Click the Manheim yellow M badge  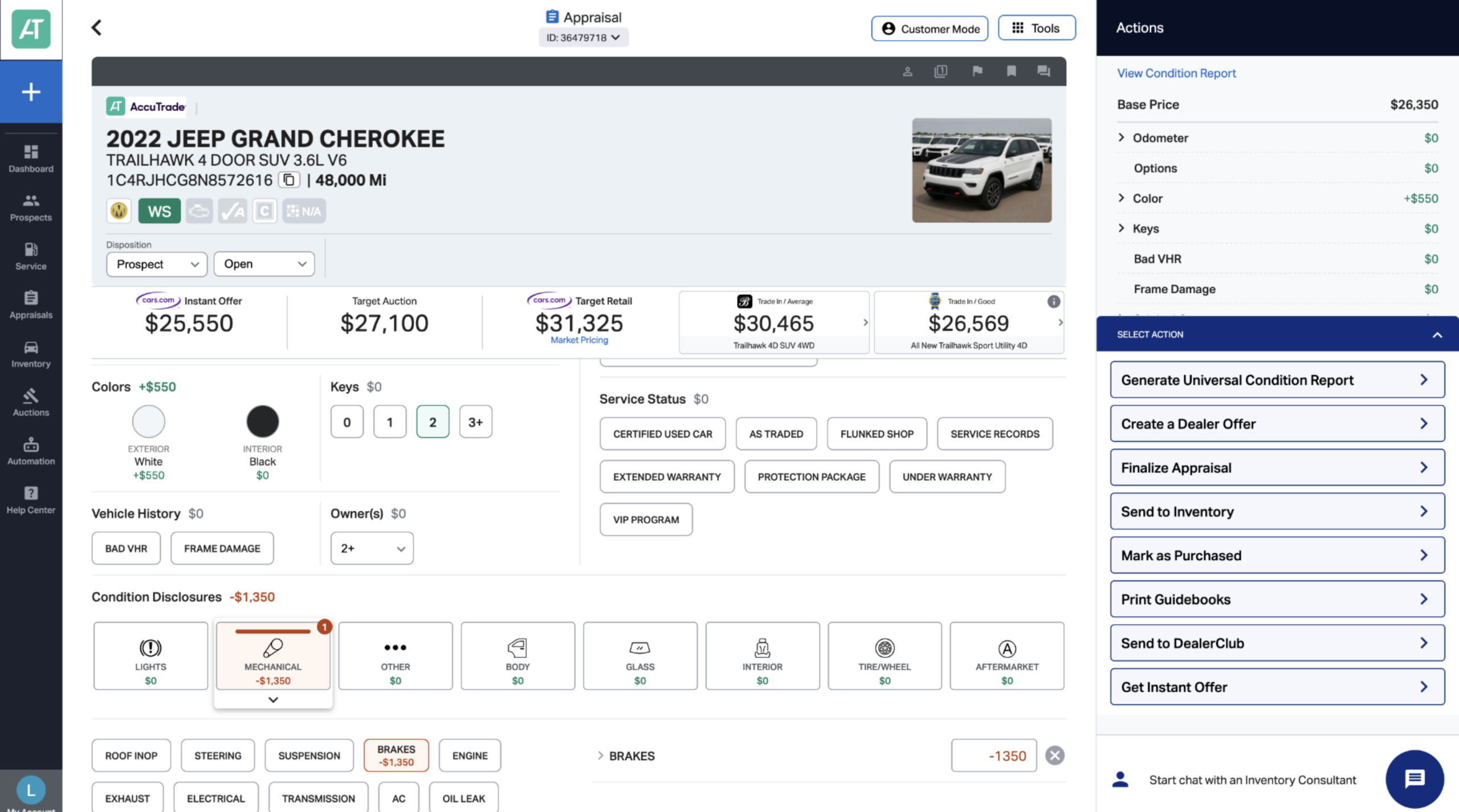point(119,211)
